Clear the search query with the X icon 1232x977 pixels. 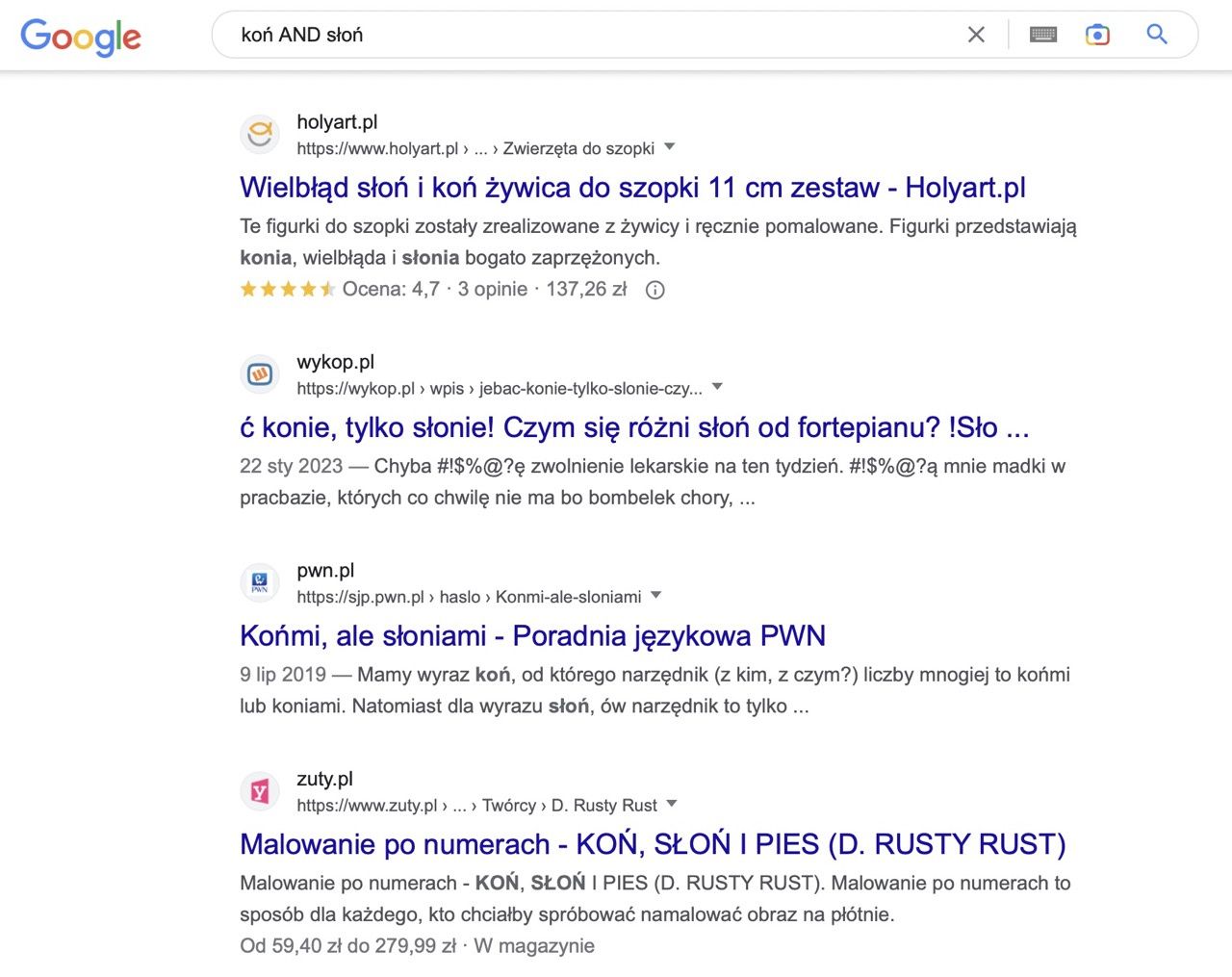coord(976,35)
